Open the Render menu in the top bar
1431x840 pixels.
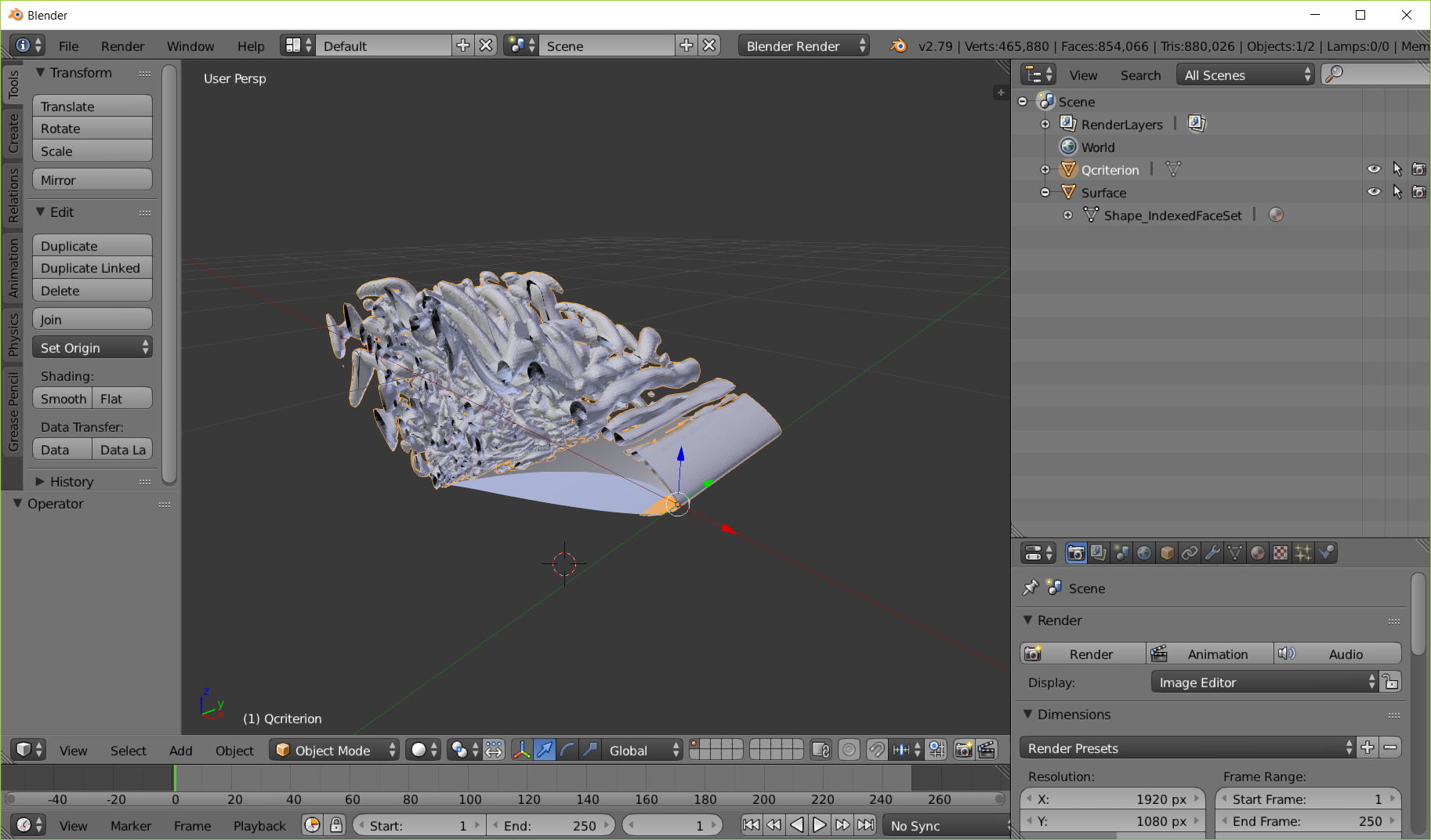(x=122, y=45)
